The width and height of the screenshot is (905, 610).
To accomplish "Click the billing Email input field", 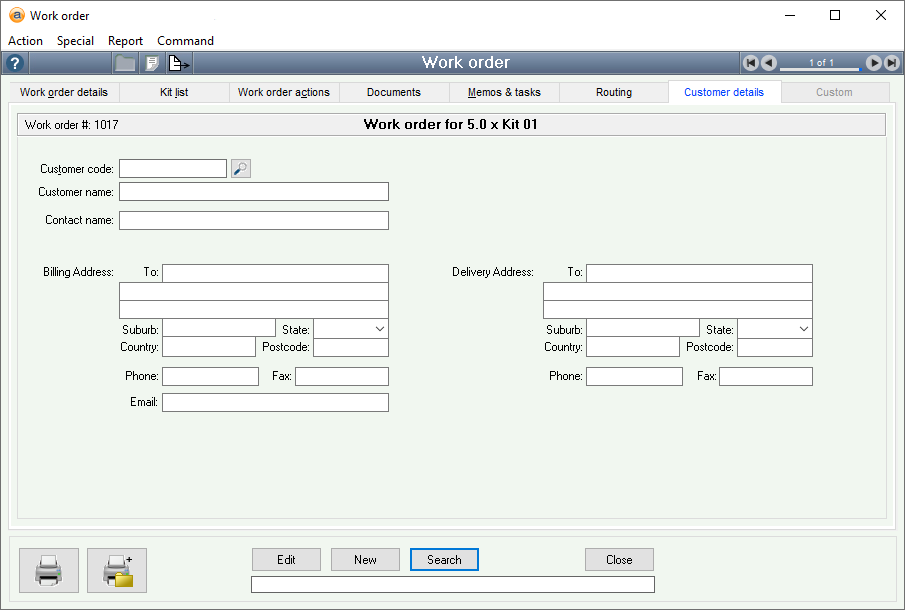I will [x=275, y=402].
